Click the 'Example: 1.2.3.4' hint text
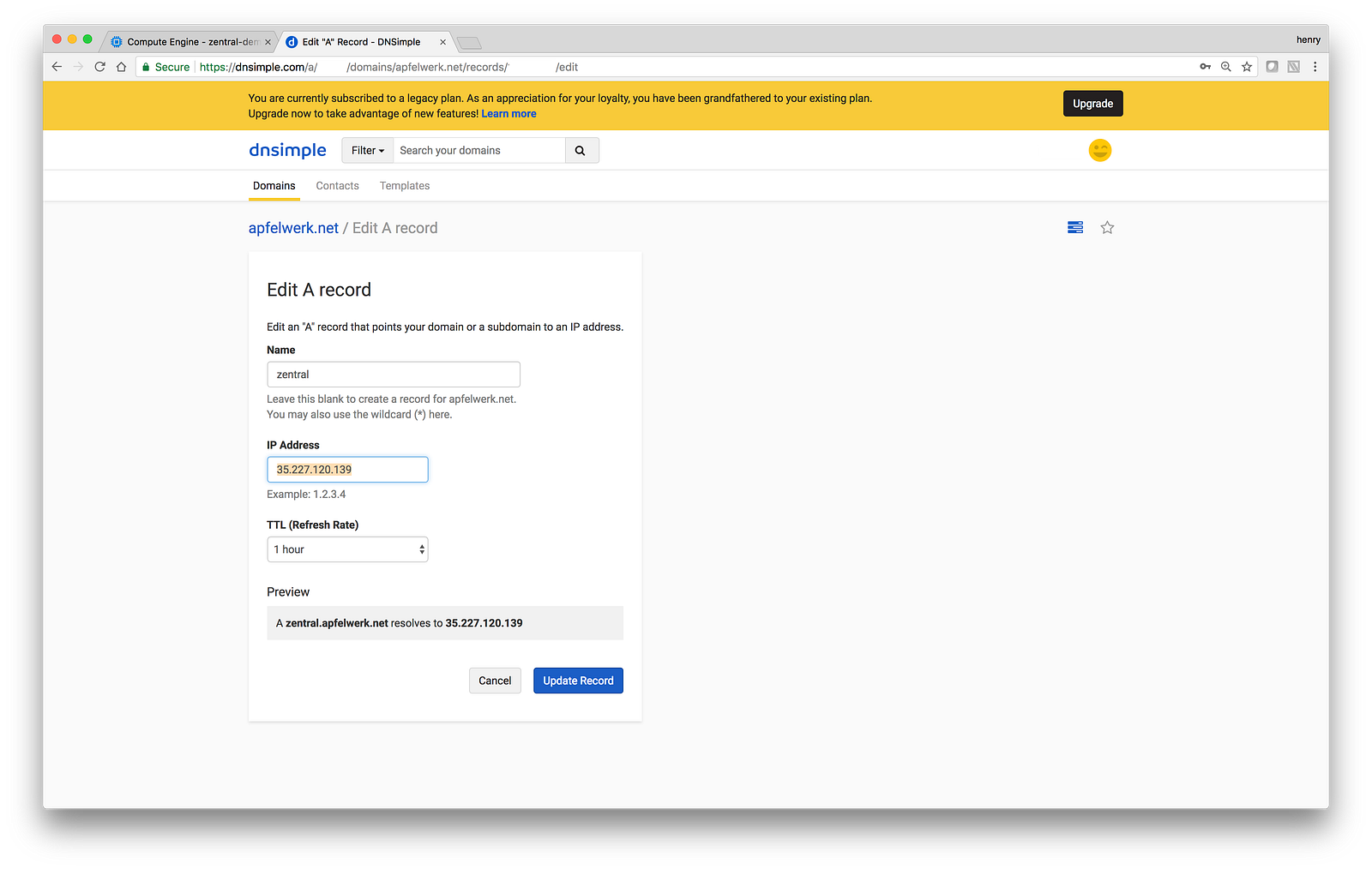Screen dimensions: 1372x870 [306, 495]
